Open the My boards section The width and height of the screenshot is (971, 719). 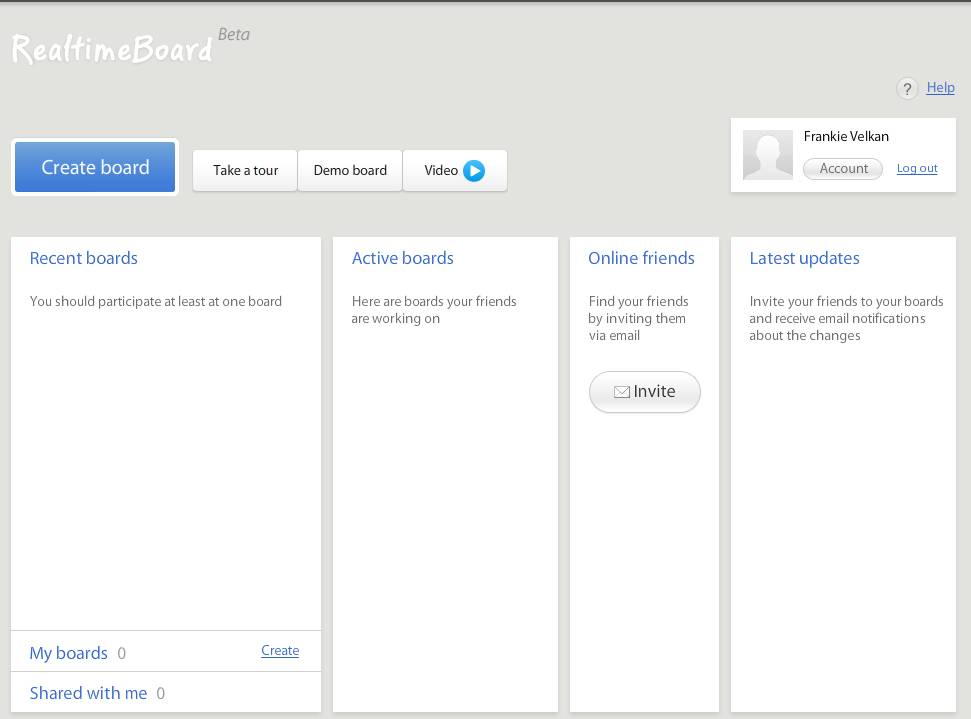click(x=69, y=653)
